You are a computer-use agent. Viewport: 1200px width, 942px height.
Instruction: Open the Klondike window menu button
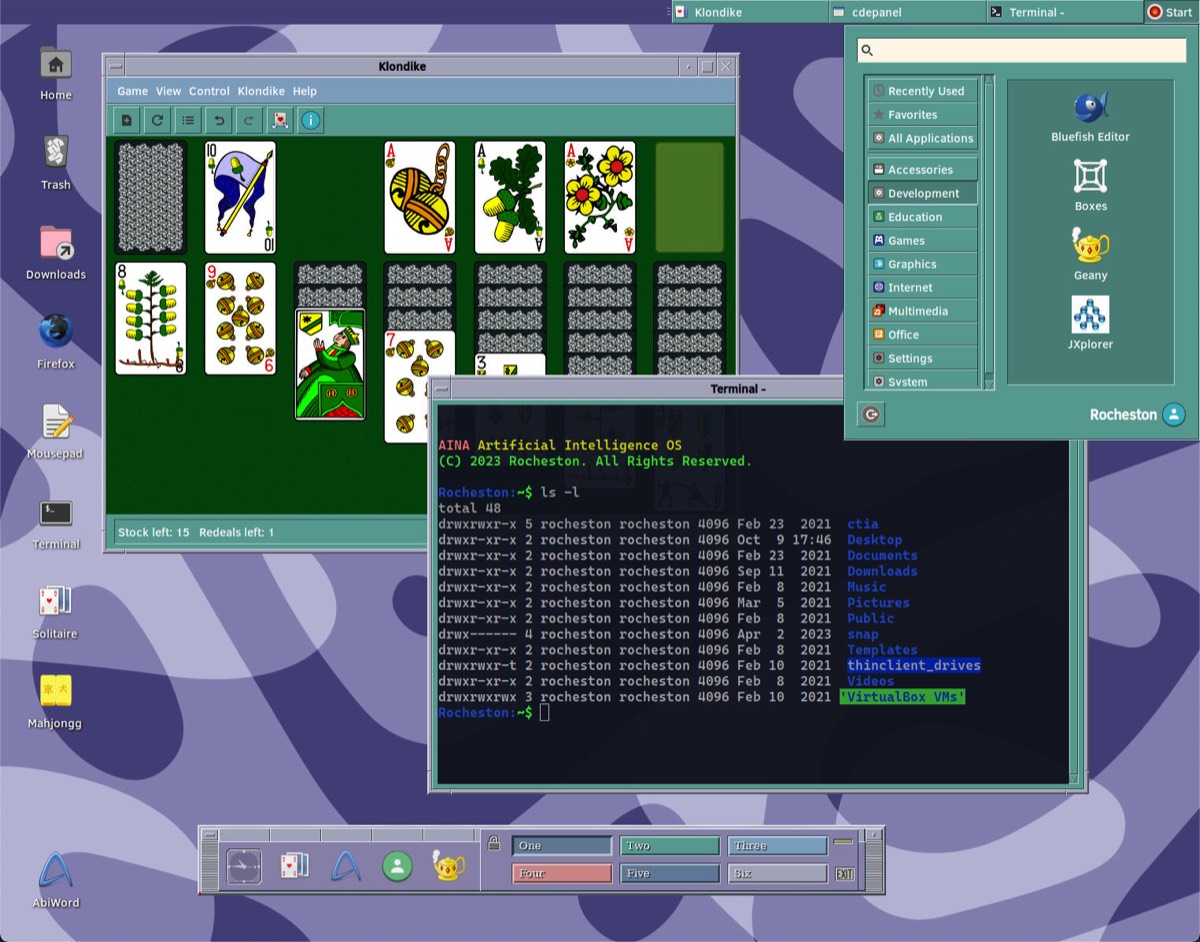click(115, 67)
